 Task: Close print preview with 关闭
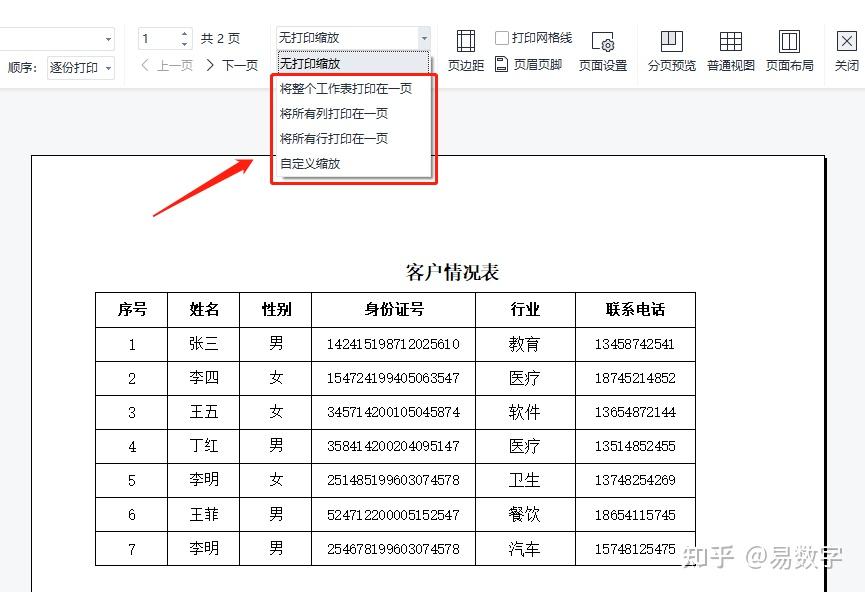(x=846, y=51)
